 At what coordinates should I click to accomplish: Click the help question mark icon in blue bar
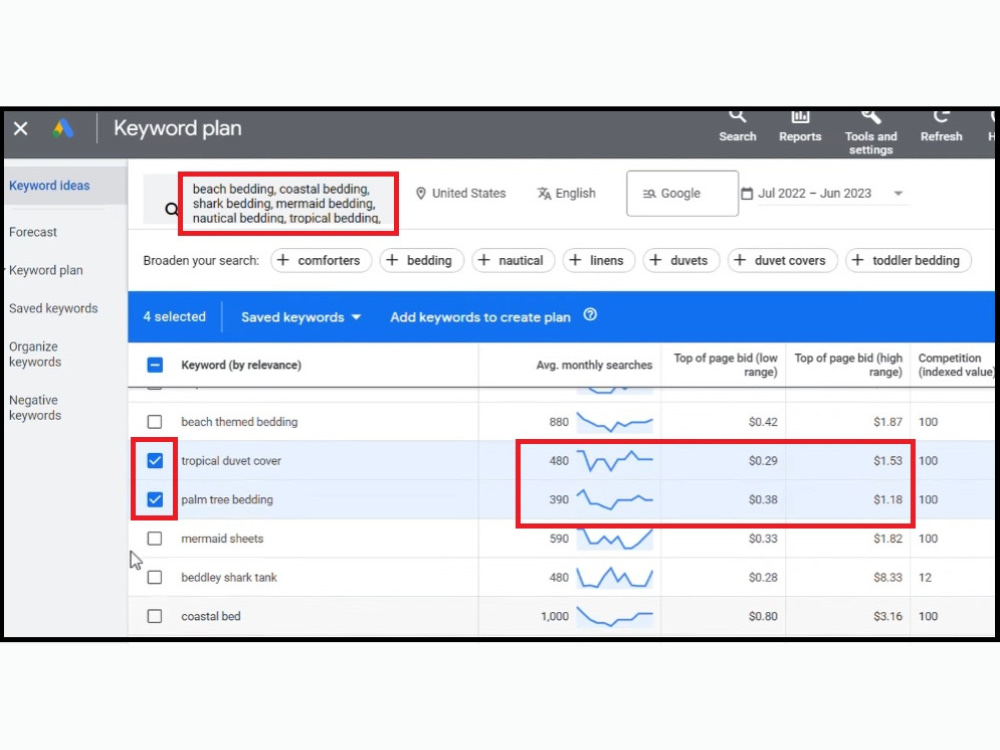(x=590, y=315)
